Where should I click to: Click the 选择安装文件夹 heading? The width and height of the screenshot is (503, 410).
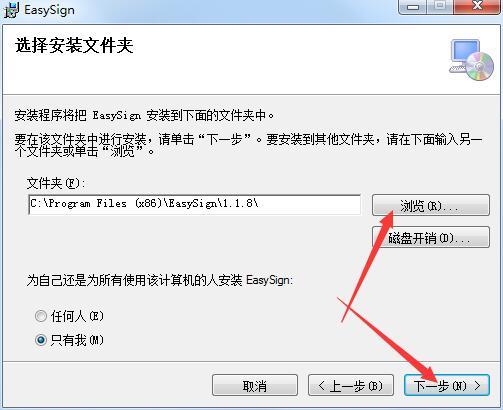74,45
